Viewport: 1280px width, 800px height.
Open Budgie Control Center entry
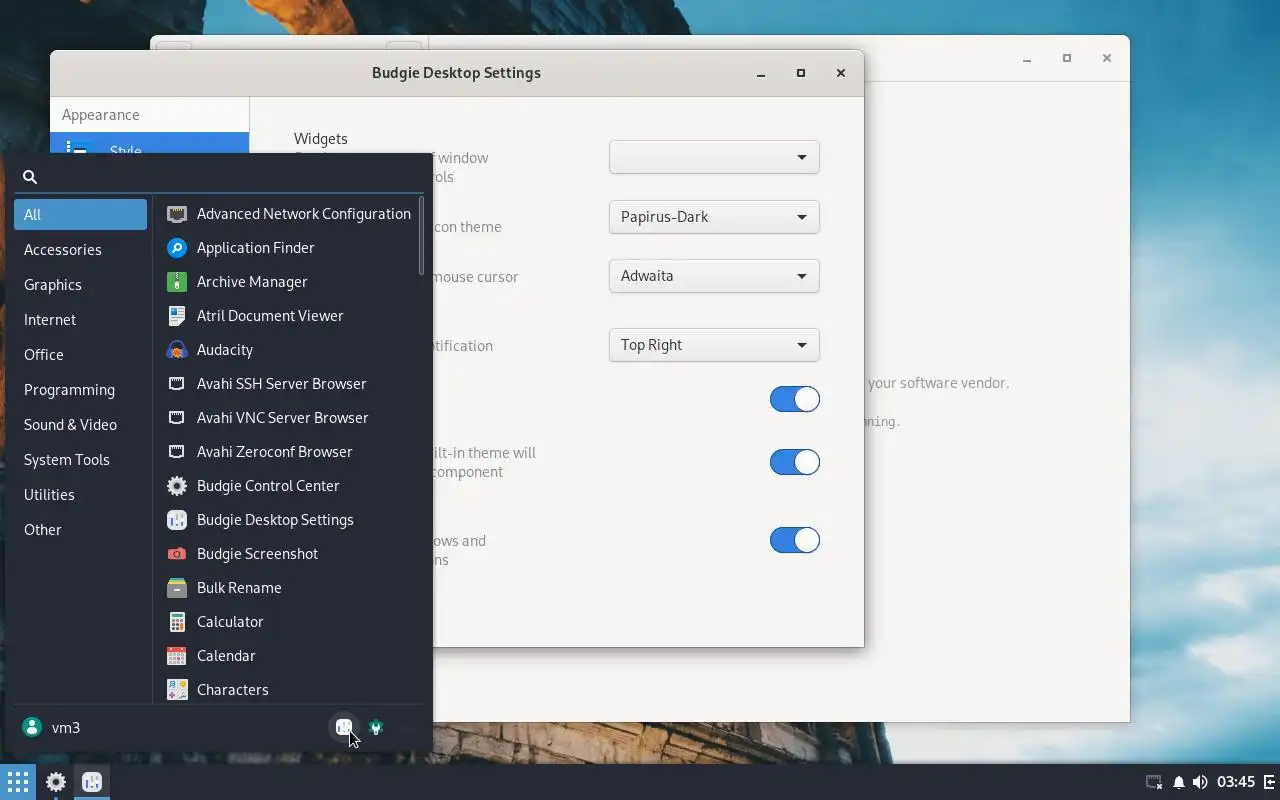[289, 486]
